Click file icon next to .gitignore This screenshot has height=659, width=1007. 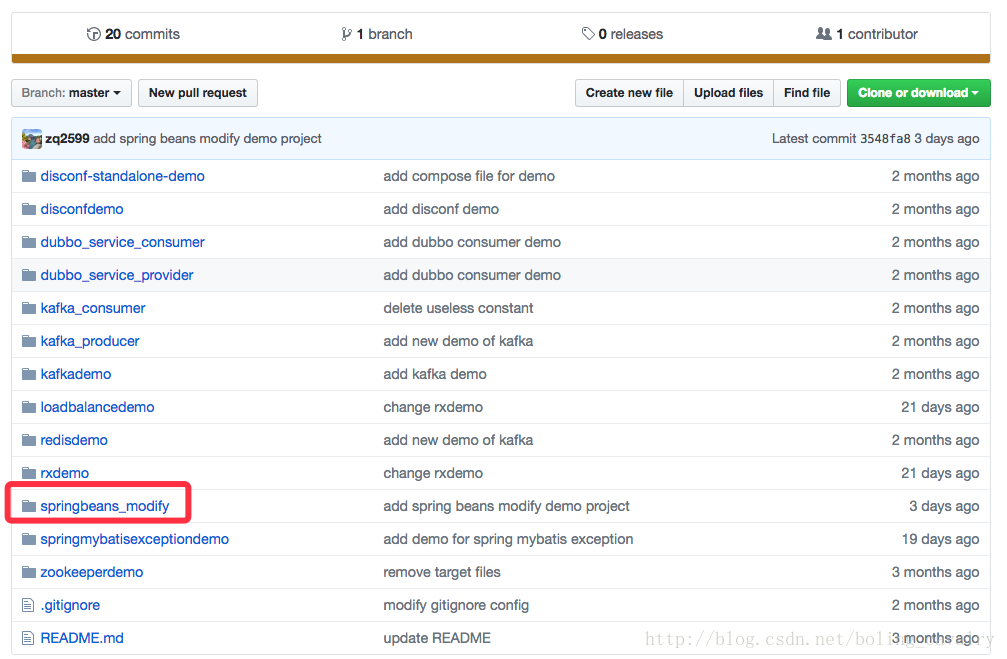point(28,605)
